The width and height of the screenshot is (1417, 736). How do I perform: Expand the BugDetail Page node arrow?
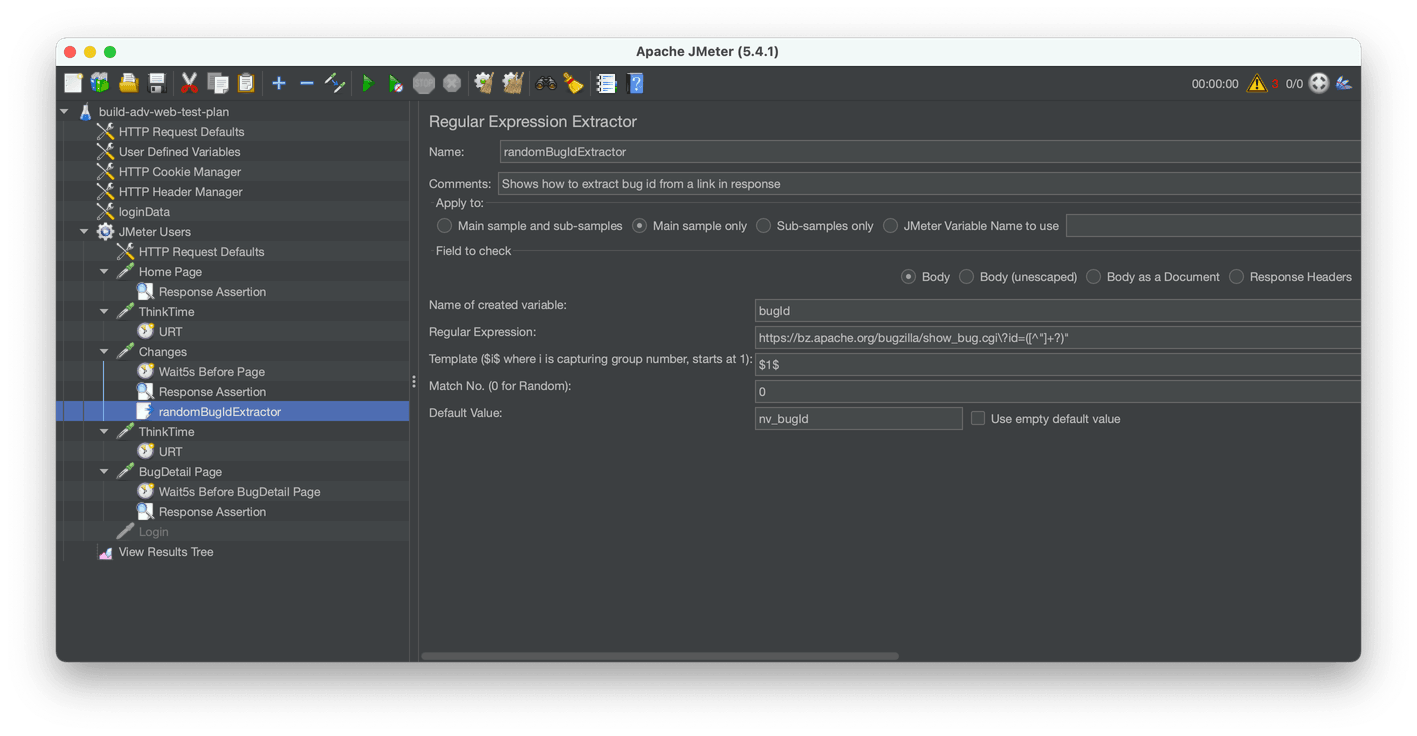104,471
